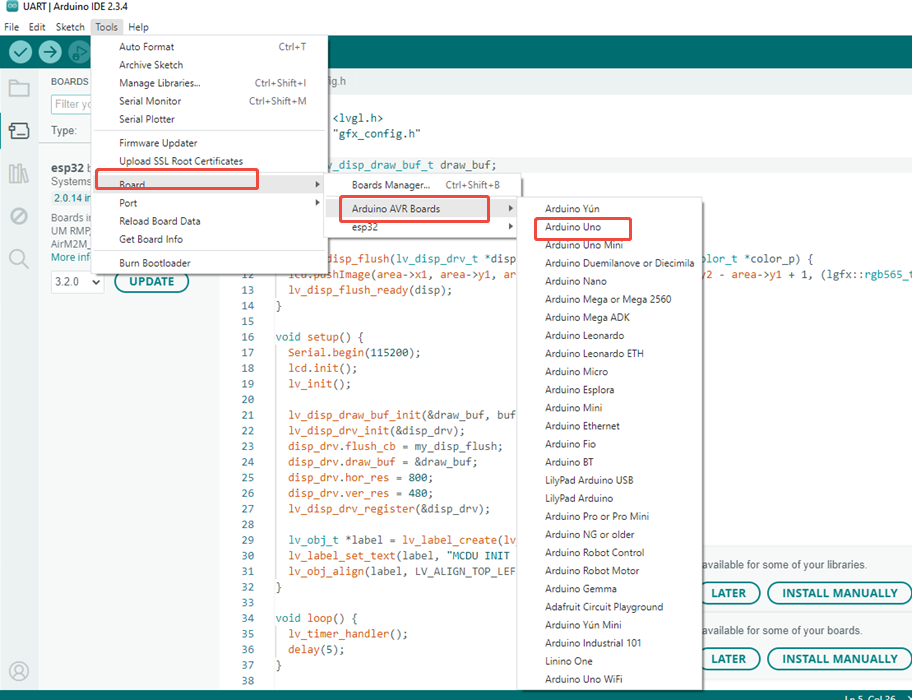Select Arduino NG or older
The height and width of the screenshot is (700, 912).
(x=610, y=534)
